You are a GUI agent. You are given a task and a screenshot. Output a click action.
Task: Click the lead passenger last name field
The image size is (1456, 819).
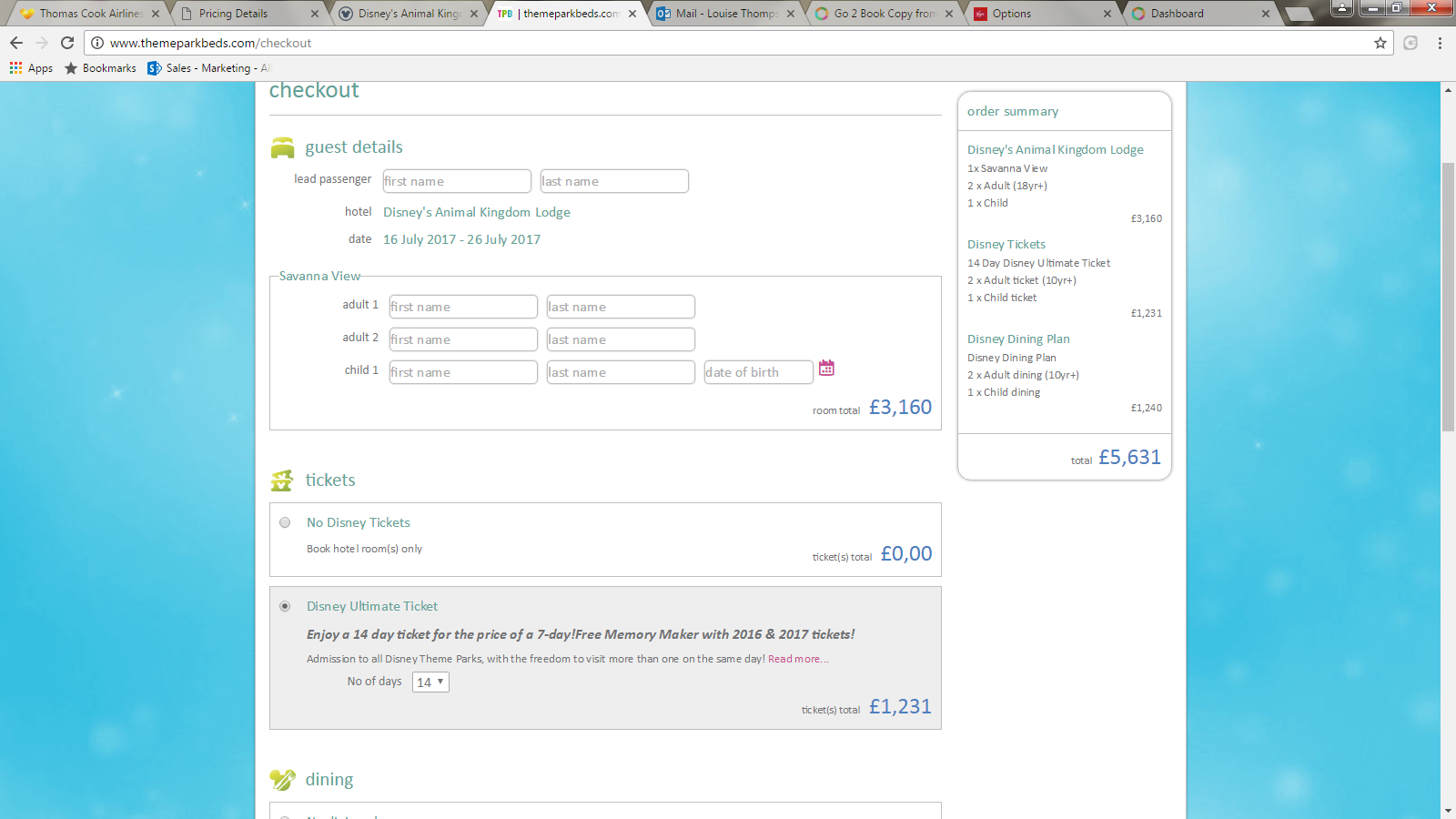[614, 181]
